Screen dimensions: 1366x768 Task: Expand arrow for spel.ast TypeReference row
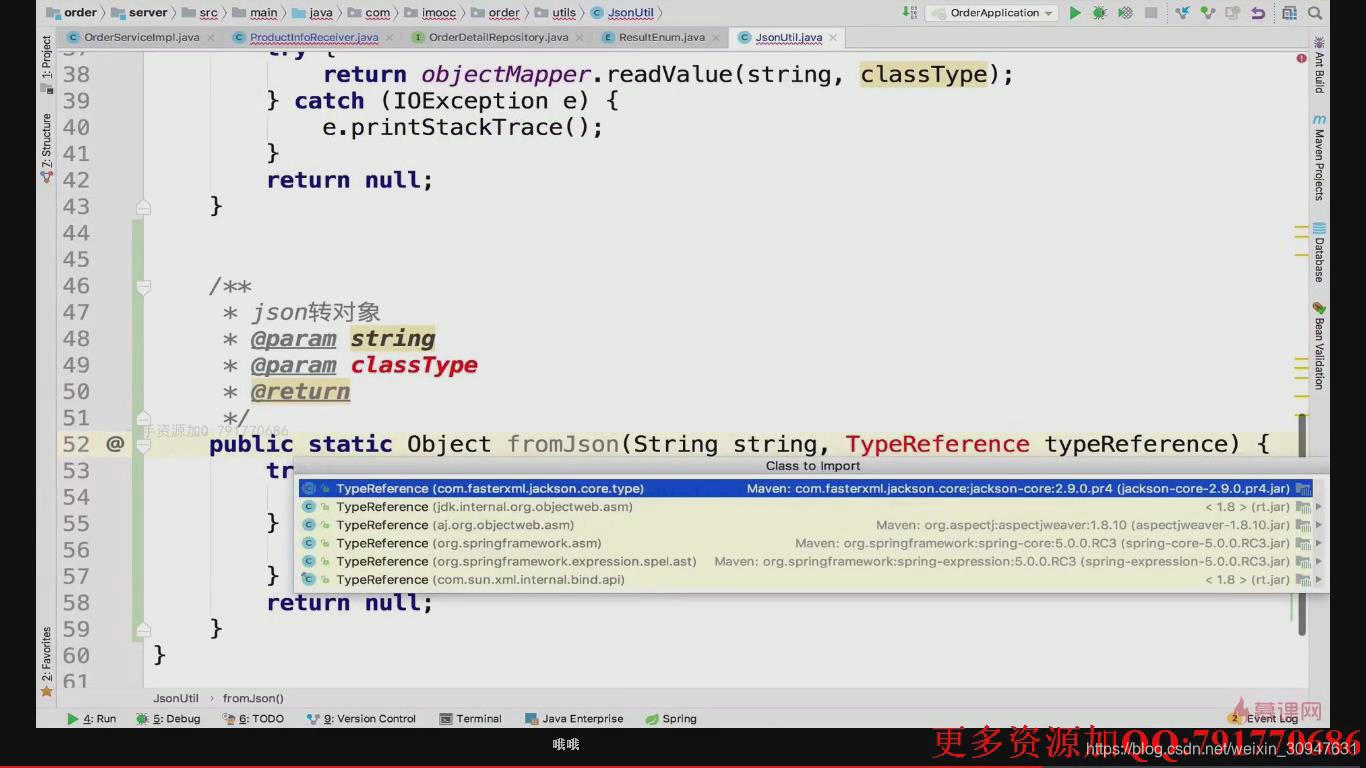pos(1319,561)
